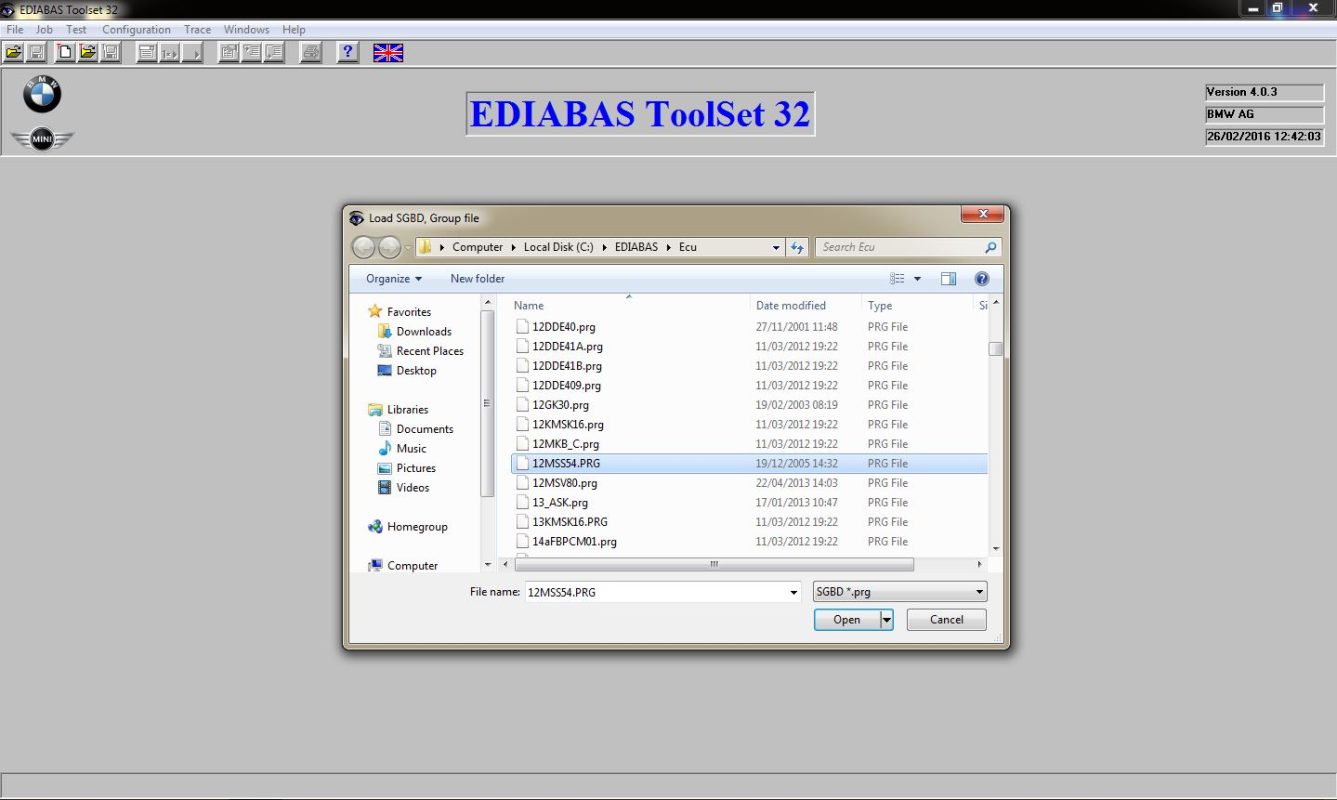Click the Open button
This screenshot has height=800, width=1337.
pos(846,620)
